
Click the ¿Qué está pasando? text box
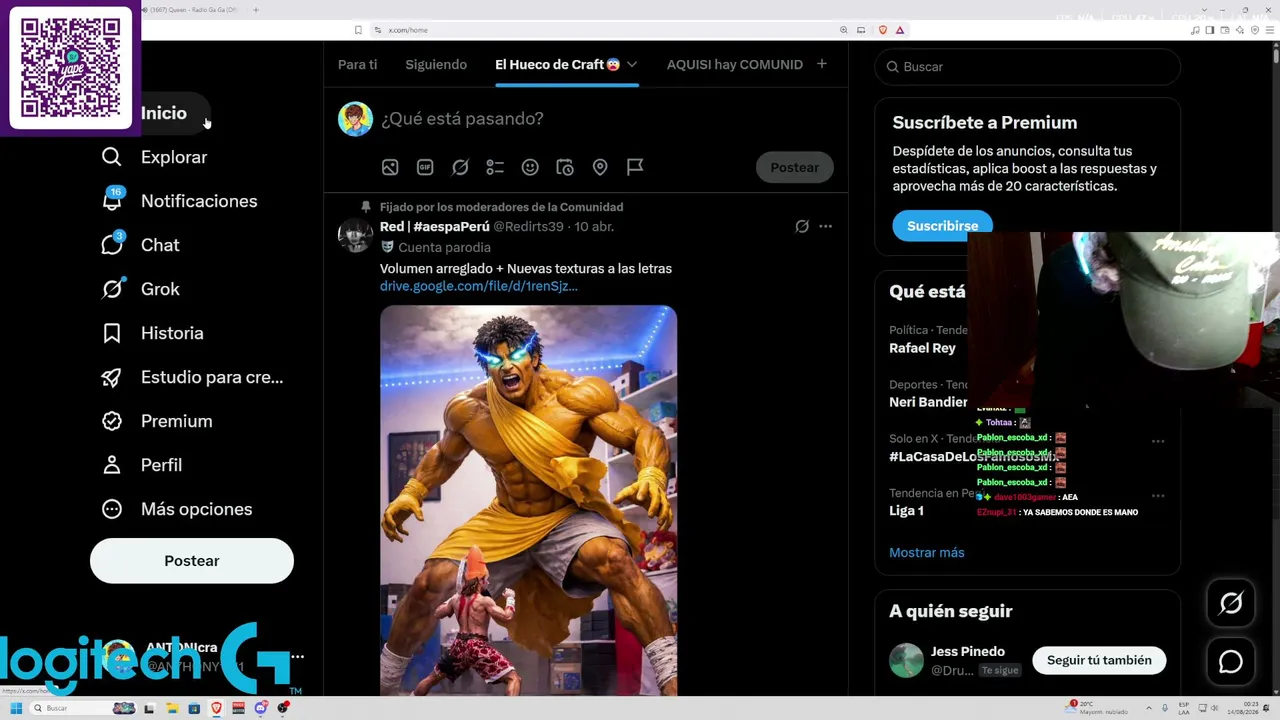(x=462, y=118)
